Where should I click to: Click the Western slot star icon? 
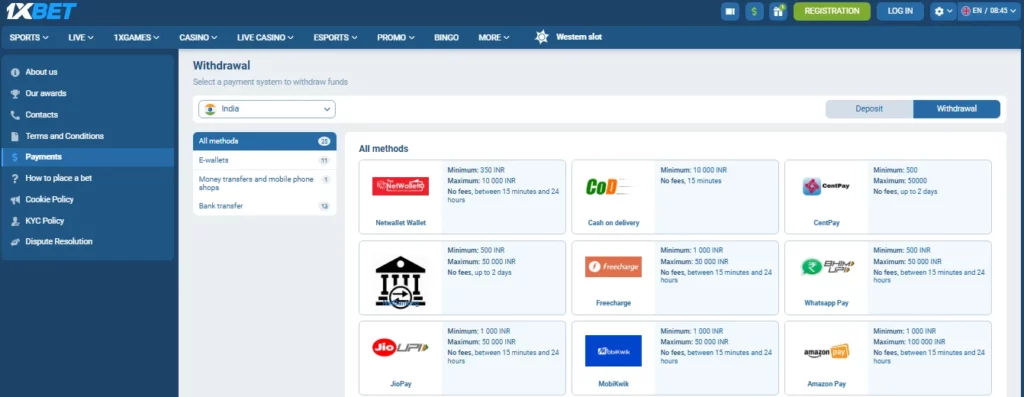(x=541, y=37)
